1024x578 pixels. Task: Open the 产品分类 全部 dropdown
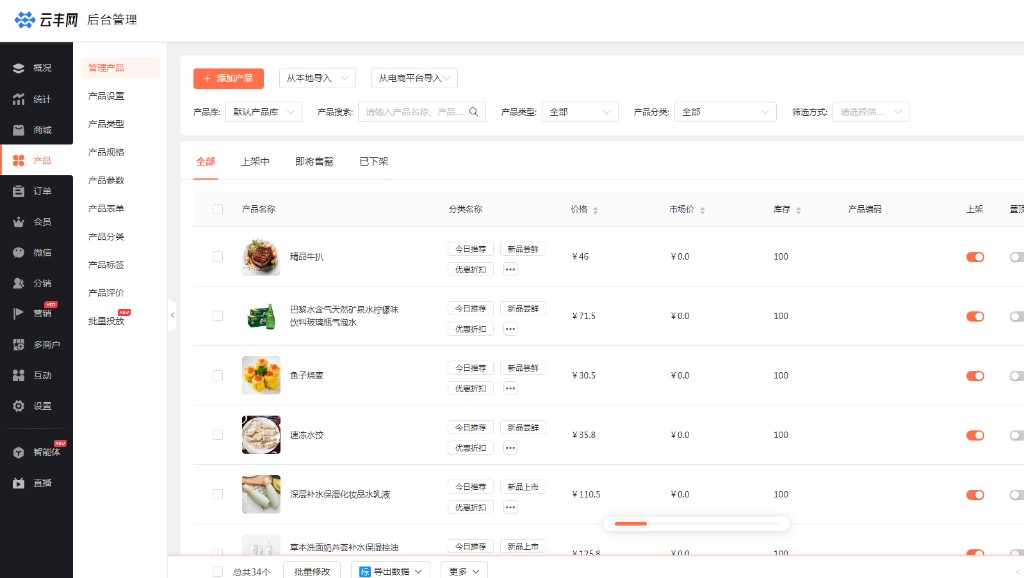(726, 112)
